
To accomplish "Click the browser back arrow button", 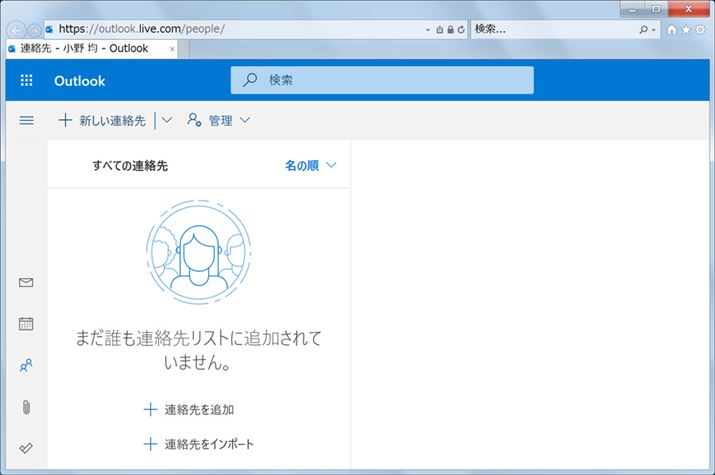I will (x=17, y=29).
